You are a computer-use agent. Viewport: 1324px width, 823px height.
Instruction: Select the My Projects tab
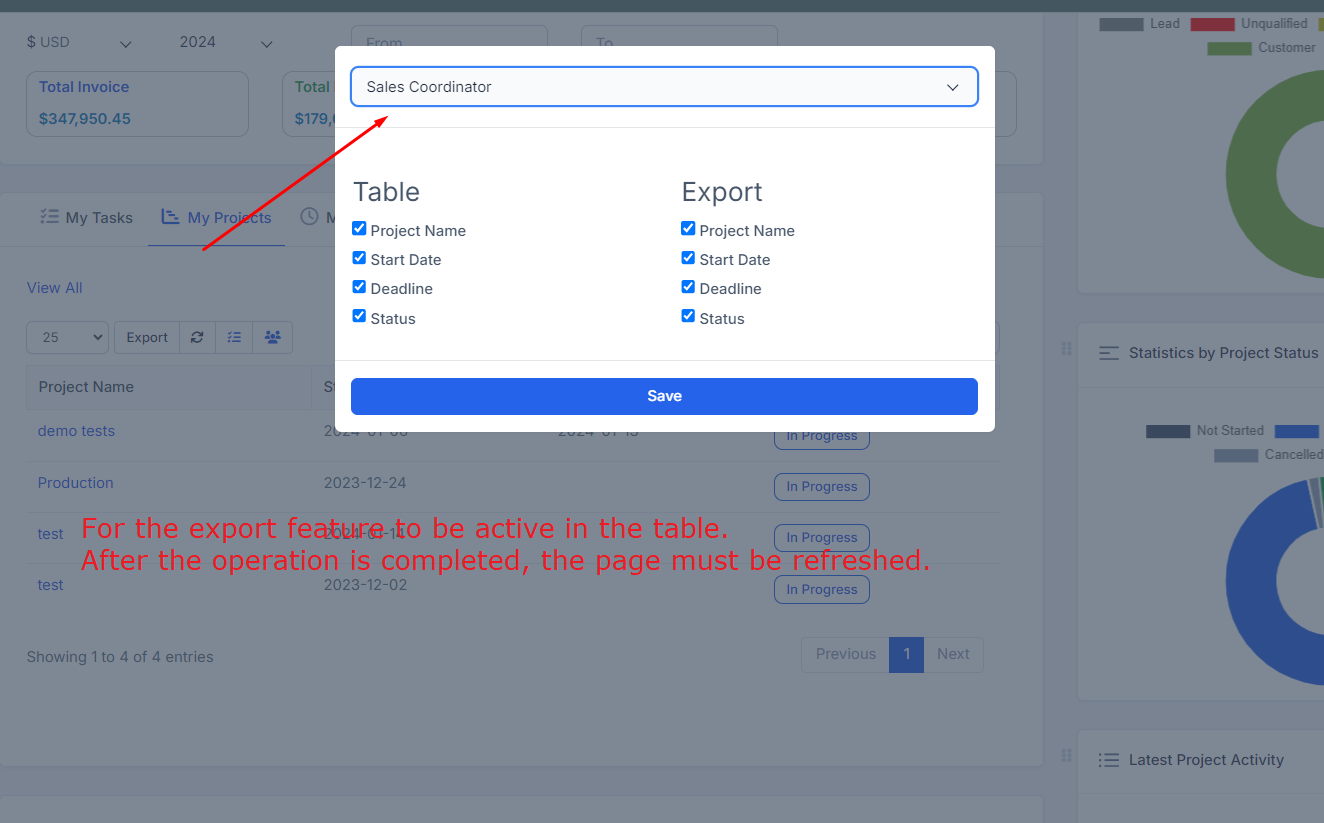point(216,218)
